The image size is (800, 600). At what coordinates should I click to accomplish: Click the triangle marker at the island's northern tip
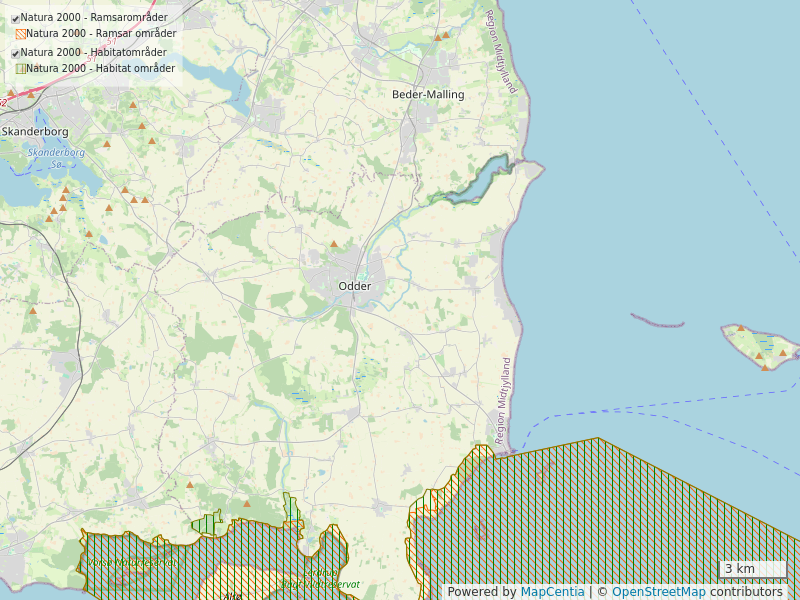741,328
